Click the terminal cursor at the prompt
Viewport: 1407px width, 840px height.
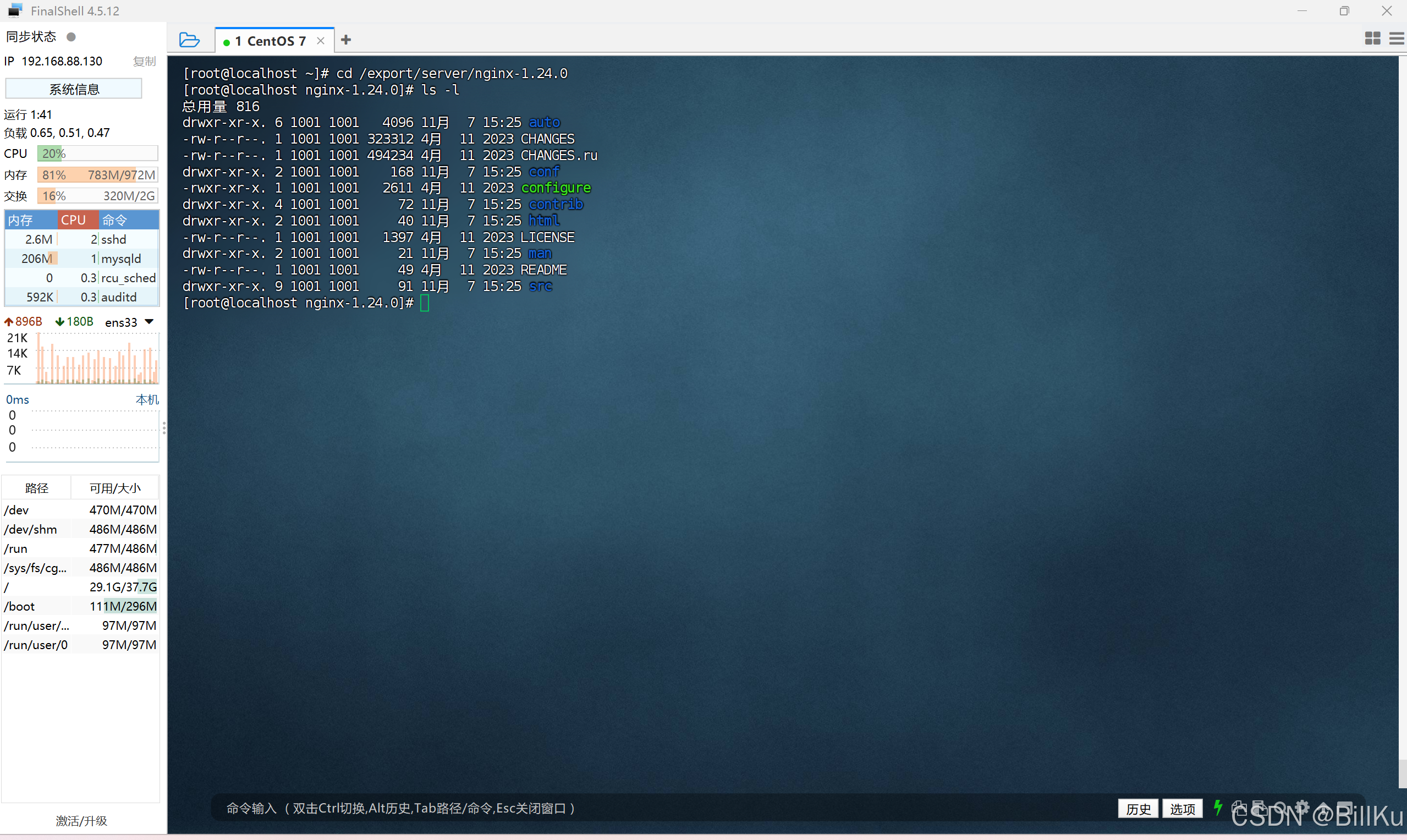pyautogui.click(x=425, y=304)
